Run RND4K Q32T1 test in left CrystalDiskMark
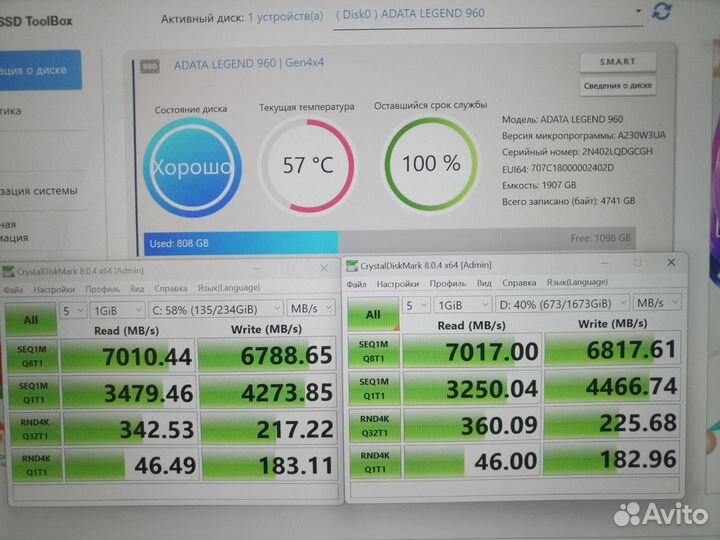Viewport: 720px width, 540px height. pos(35,429)
